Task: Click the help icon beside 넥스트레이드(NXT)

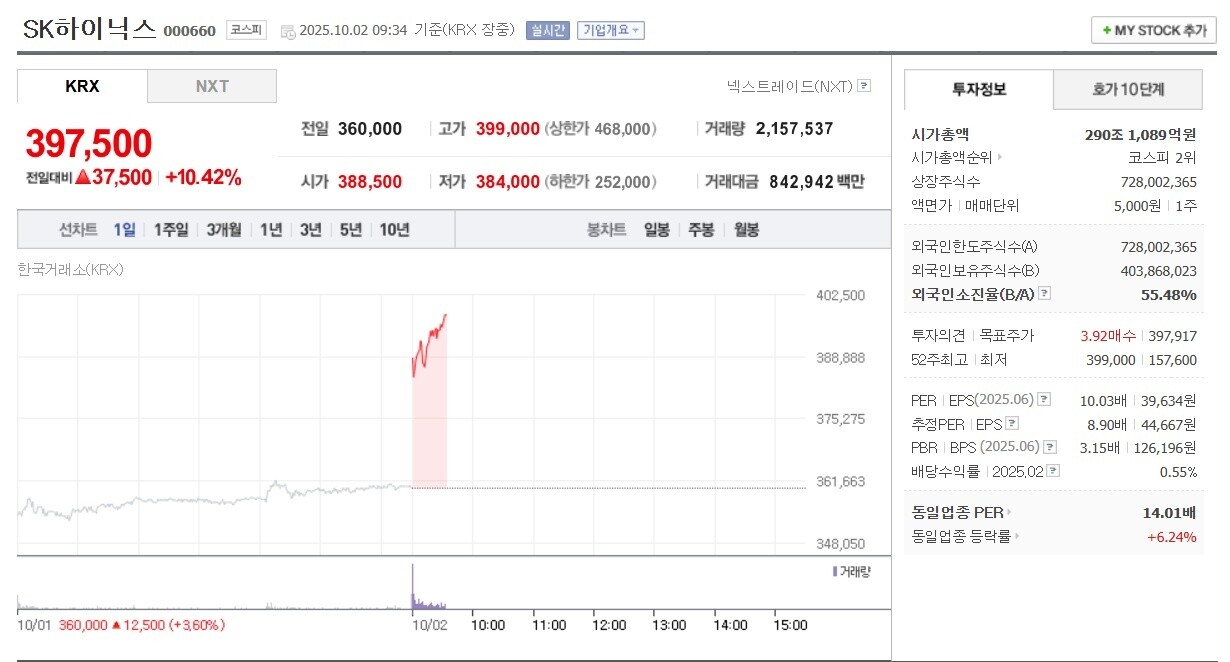Action: coord(864,86)
